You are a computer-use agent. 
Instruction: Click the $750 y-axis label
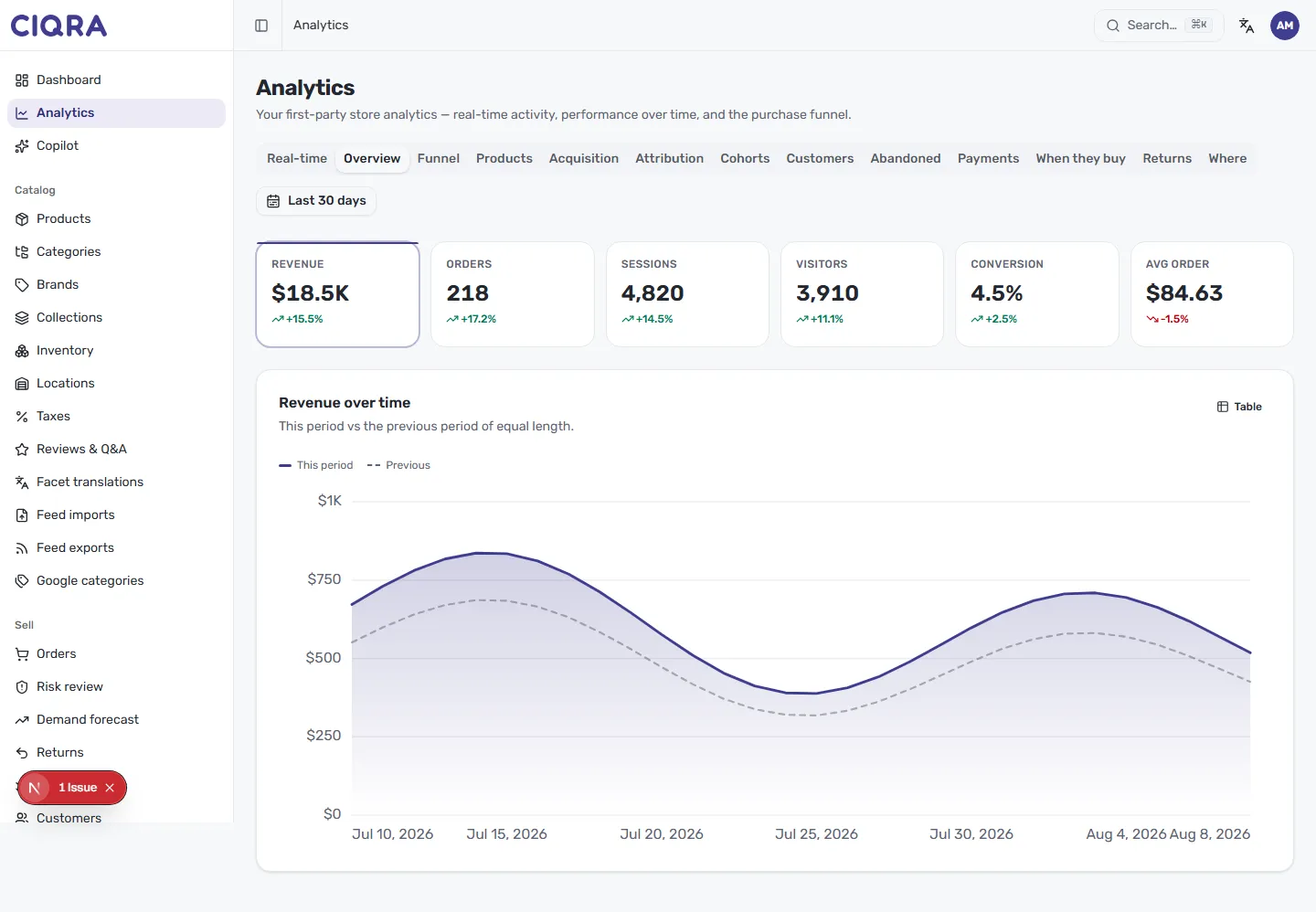pyautogui.click(x=324, y=579)
